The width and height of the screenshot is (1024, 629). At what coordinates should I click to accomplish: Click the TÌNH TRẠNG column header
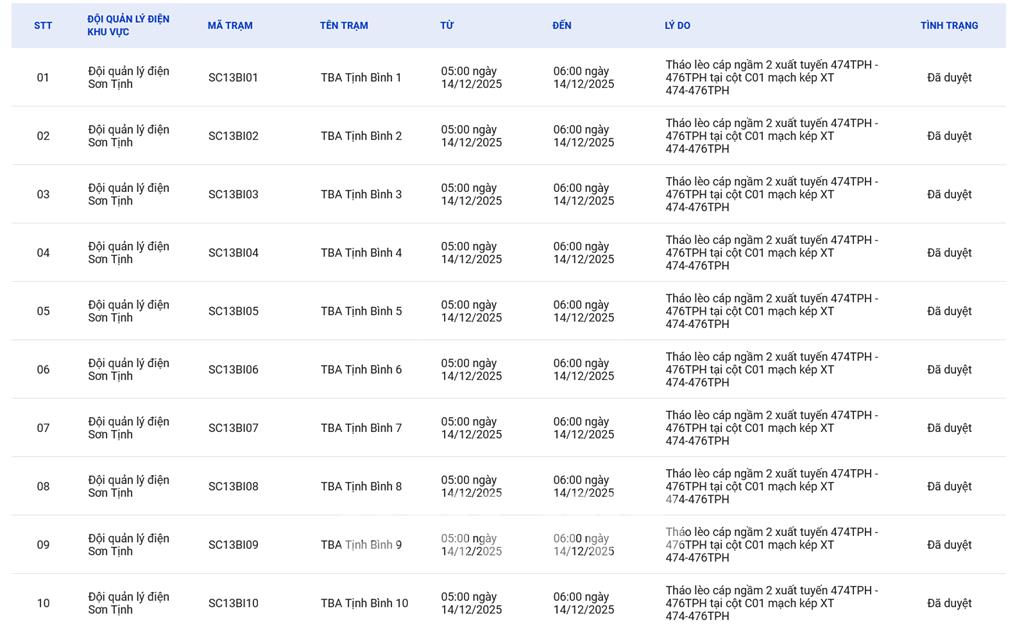(x=949, y=26)
